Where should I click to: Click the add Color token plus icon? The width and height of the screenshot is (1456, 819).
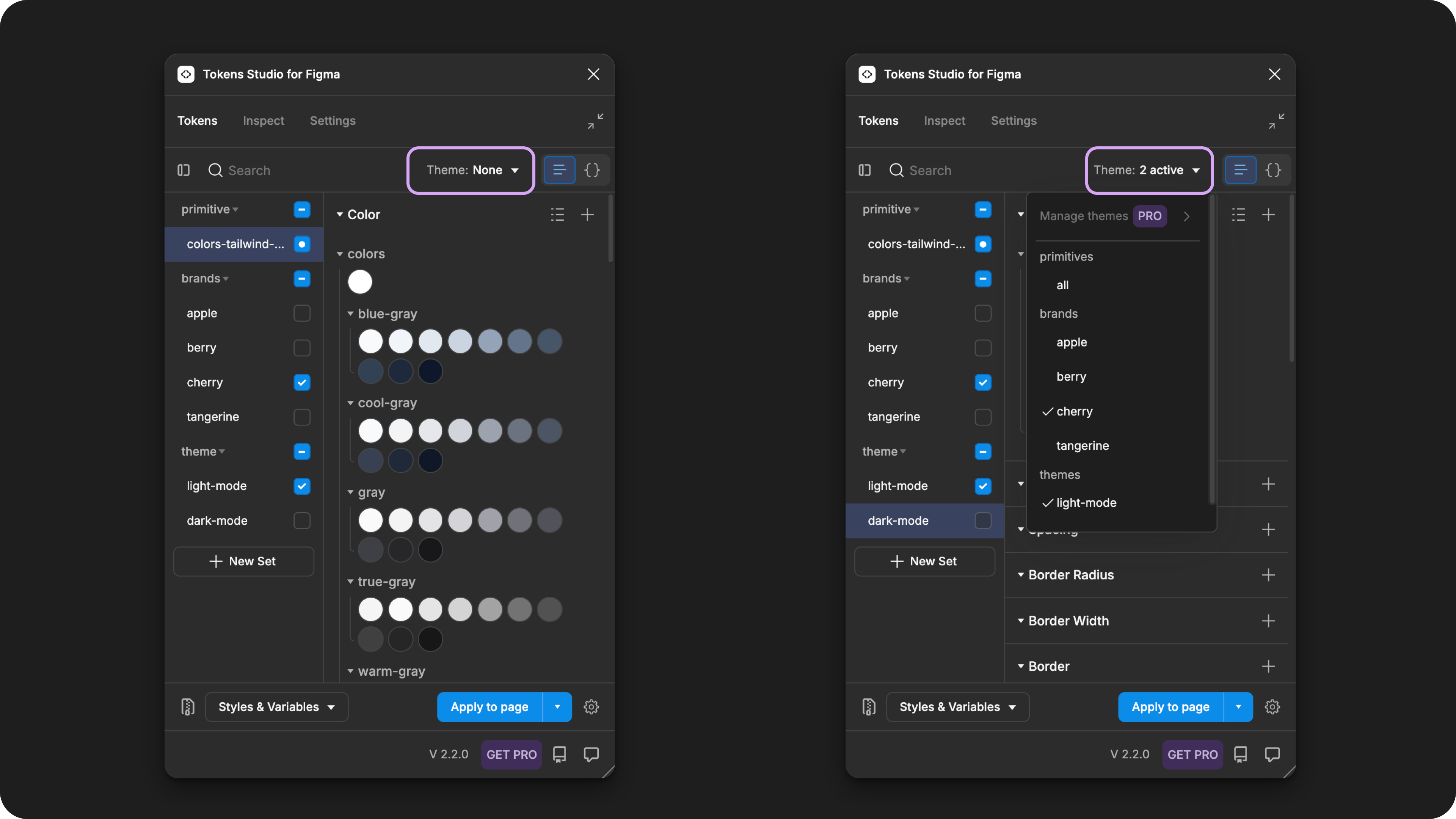click(587, 215)
